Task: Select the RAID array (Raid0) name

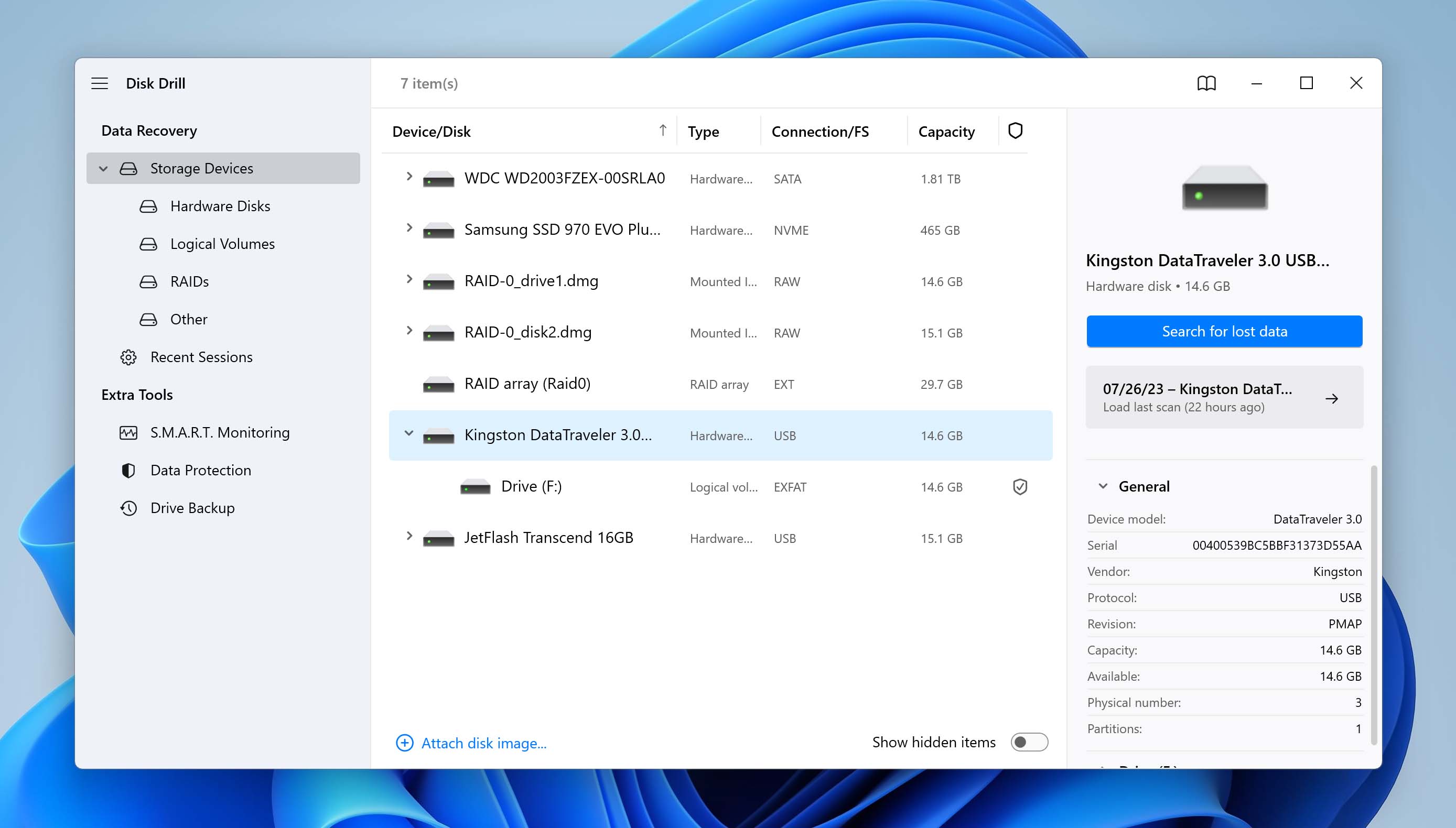Action: click(527, 384)
